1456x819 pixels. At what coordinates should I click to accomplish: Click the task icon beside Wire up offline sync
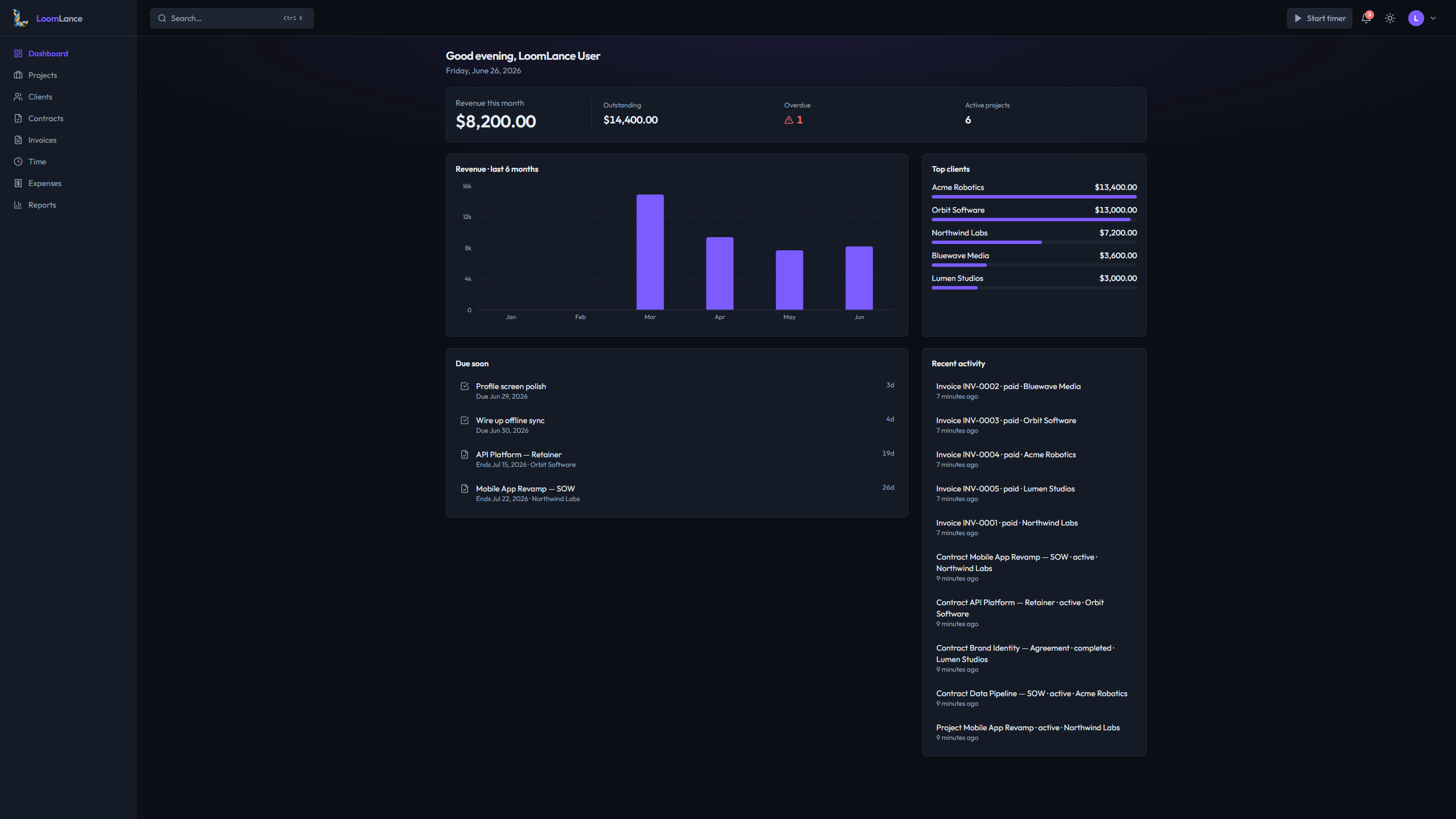[x=465, y=420]
